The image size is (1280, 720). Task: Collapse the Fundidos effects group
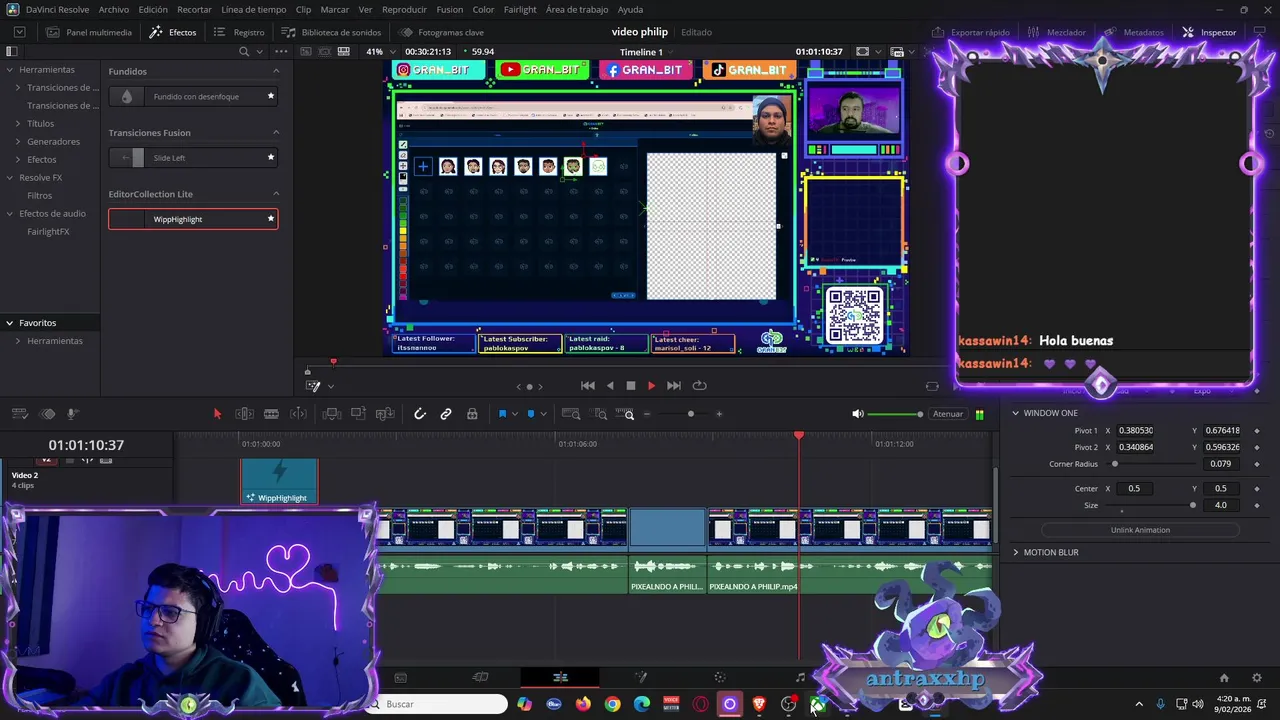[276, 71]
